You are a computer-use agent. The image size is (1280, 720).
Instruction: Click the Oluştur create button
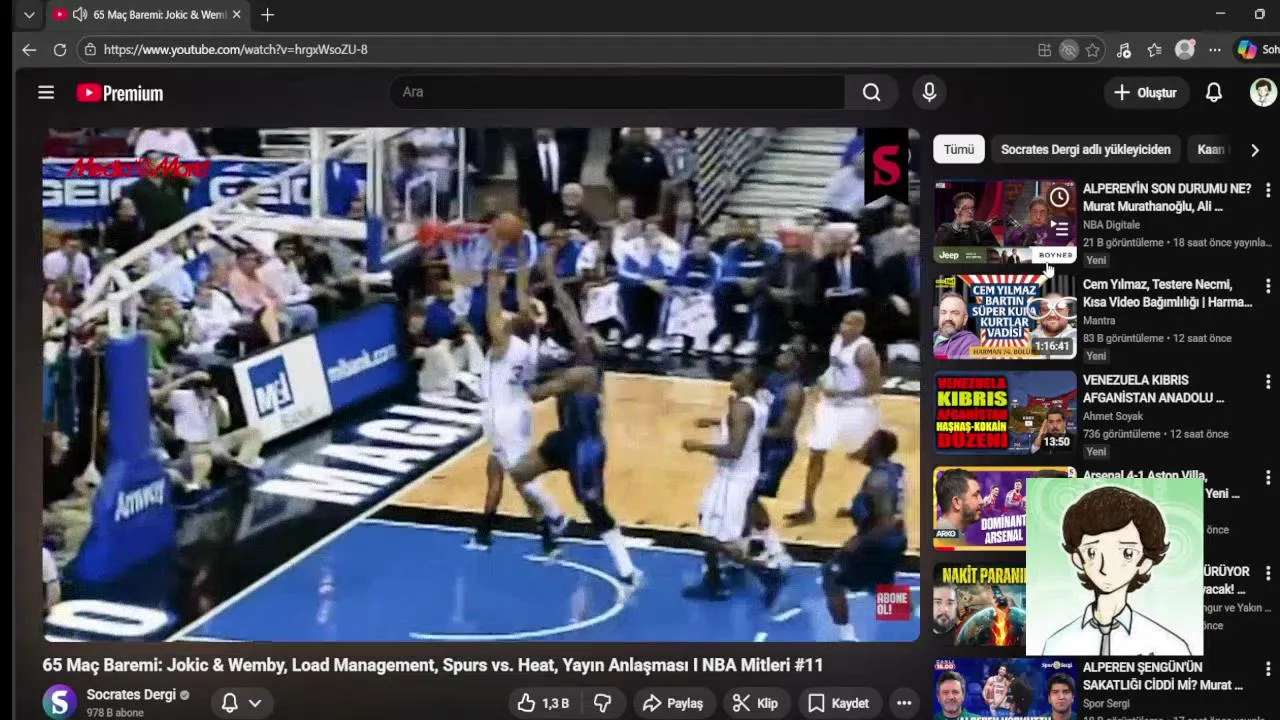[x=1145, y=93]
